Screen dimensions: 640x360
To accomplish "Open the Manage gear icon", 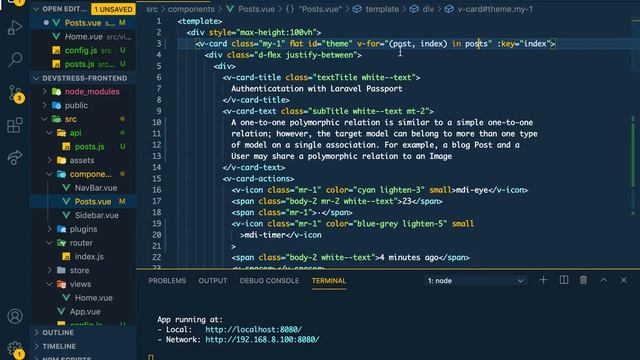I will click(15, 349).
